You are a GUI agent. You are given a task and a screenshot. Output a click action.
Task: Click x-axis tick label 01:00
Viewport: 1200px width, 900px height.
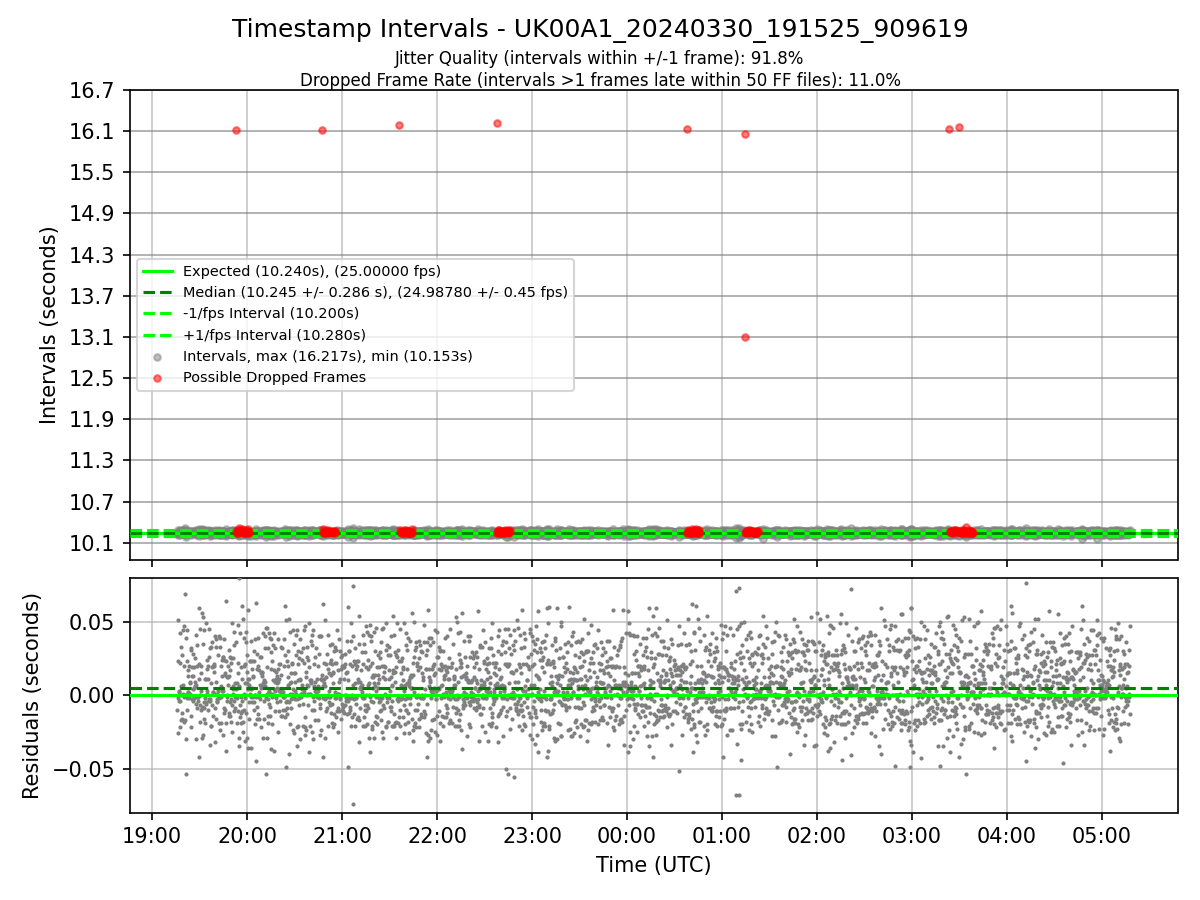tap(722, 837)
